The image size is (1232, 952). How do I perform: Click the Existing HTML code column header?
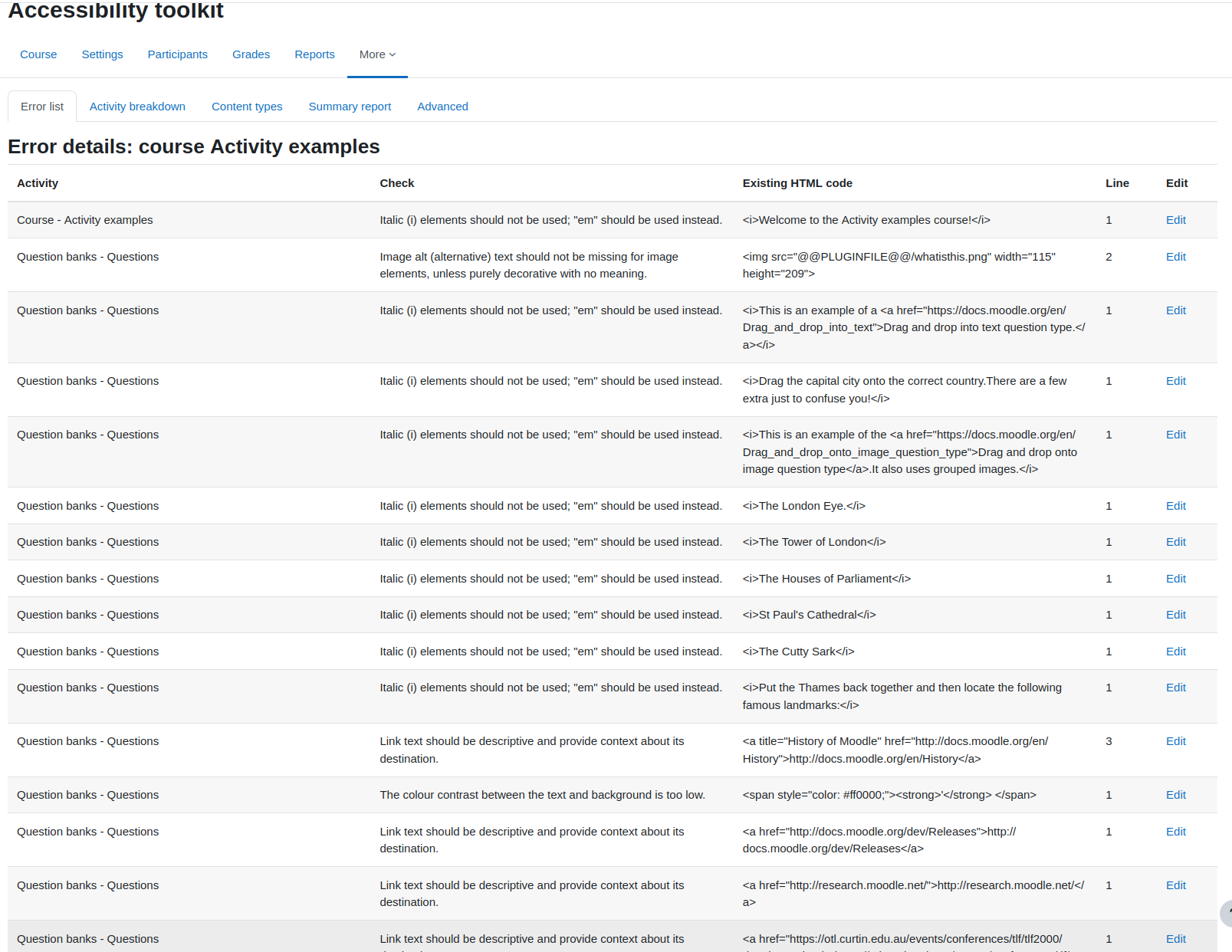[797, 183]
